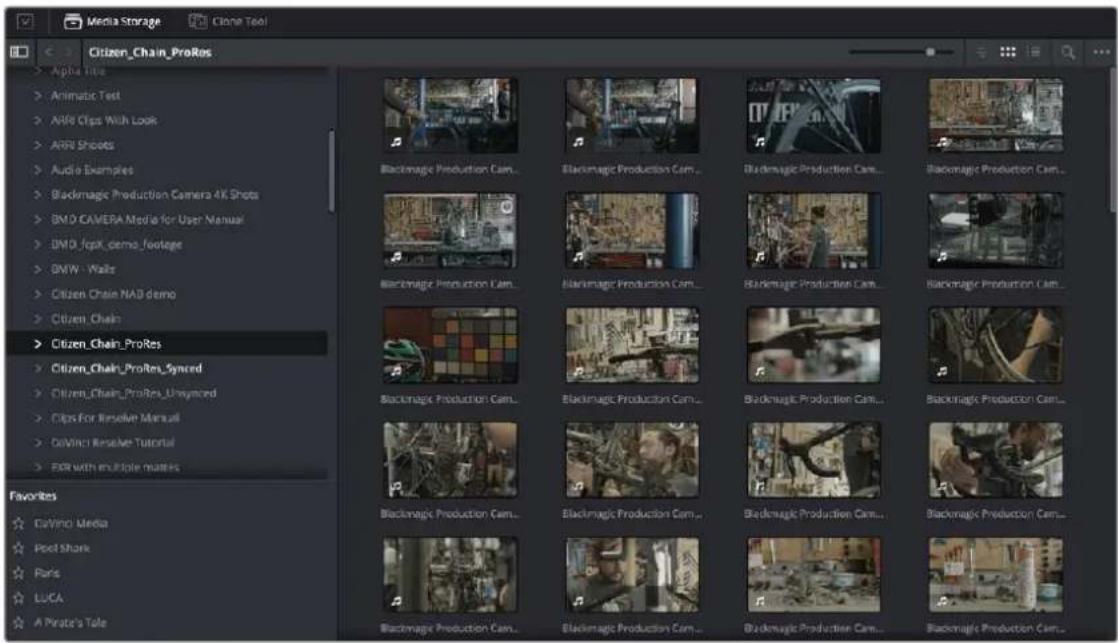
Task: Open the Clone Tool tab
Action: pos(228,21)
